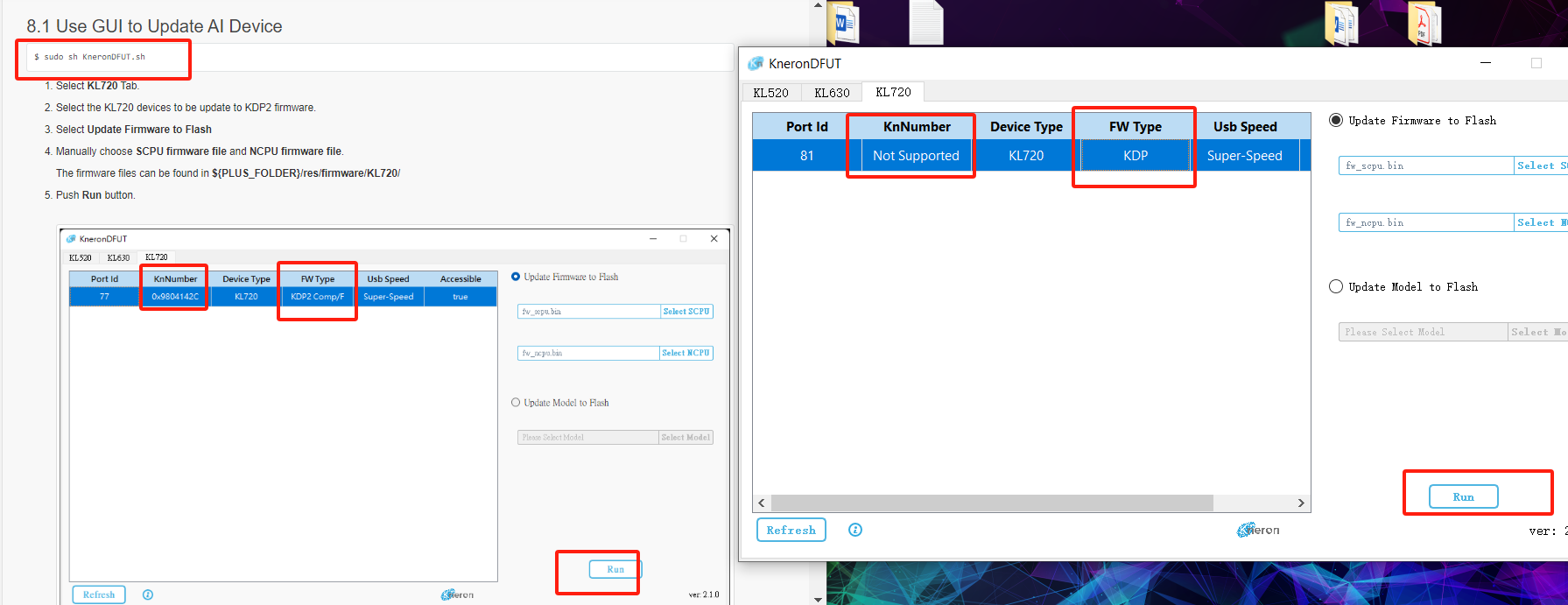Screen dimensions: 1568x605
Task: Select Update Model to Flash in right window
Action: [x=1336, y=287]
